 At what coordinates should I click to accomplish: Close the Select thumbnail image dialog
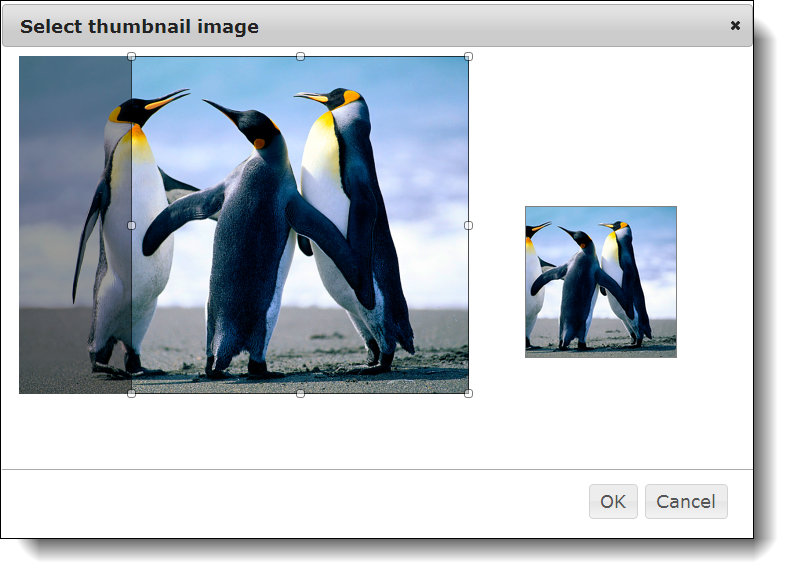[x=735, y=25]
